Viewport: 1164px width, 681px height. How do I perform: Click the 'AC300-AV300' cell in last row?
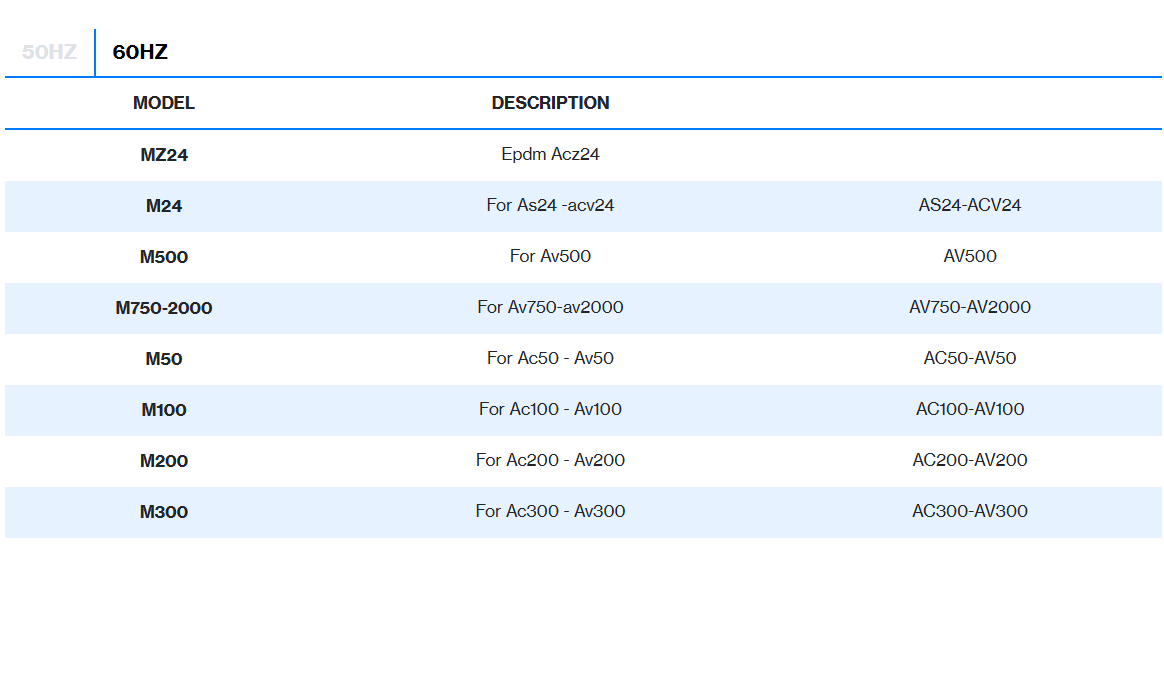970,512
